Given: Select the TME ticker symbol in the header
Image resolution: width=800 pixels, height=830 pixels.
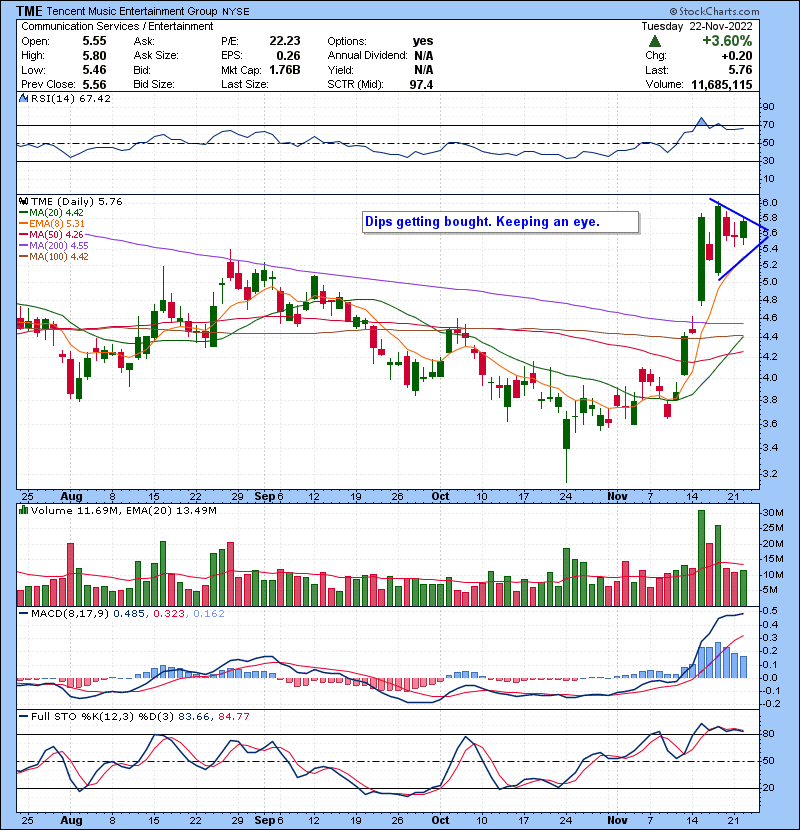Looking at the screenshot, I should (29, 11).
